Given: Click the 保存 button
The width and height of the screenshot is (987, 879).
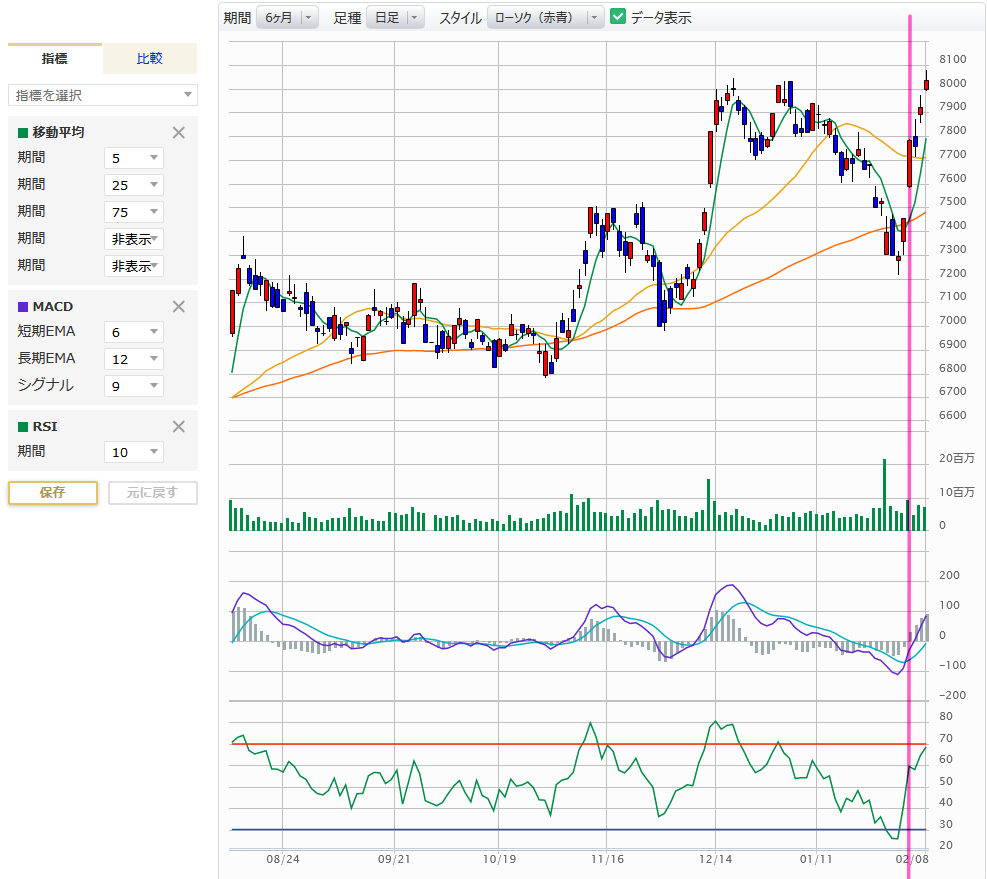Looking at the screenshot, I should pyautogui.click(x=53, y=493).
